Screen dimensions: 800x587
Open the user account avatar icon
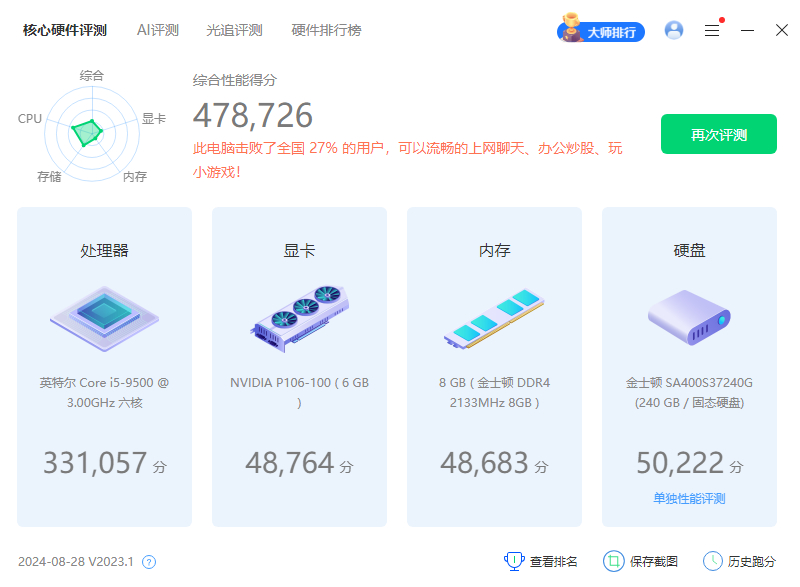pyautogui.click(x=673, y=30)
